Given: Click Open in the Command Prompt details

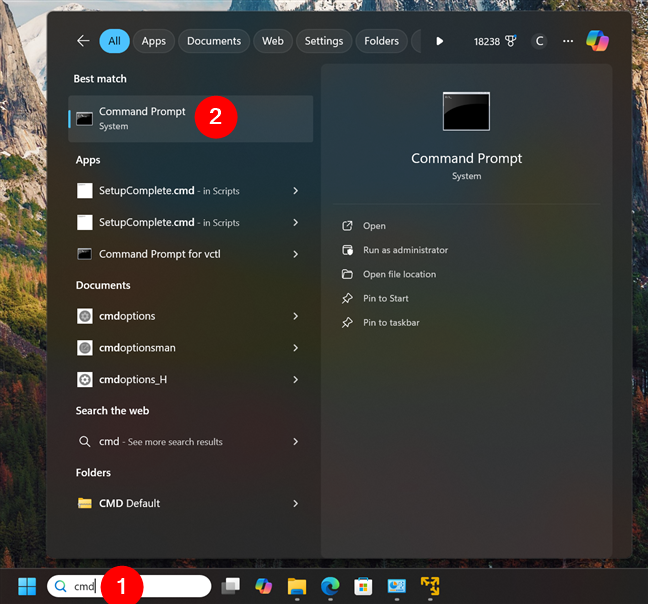Looking at the screenshot, I should coord(374,226).
